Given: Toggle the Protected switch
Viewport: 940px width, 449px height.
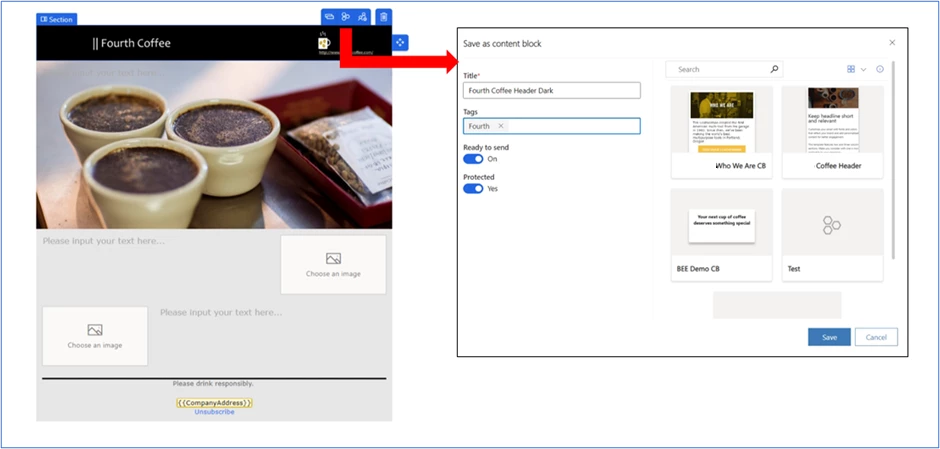Looking at the screenshot, I should [x=473, y=188].
